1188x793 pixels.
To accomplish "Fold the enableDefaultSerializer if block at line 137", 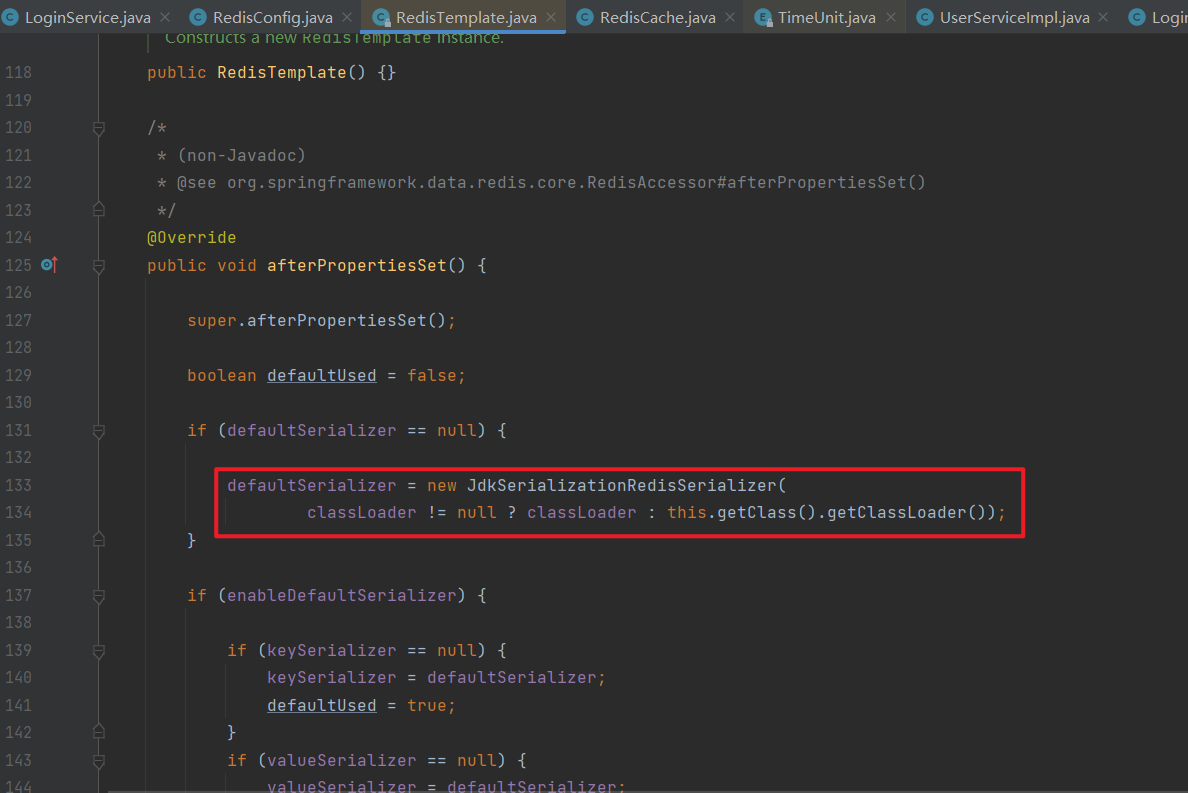I will (98, 596).
